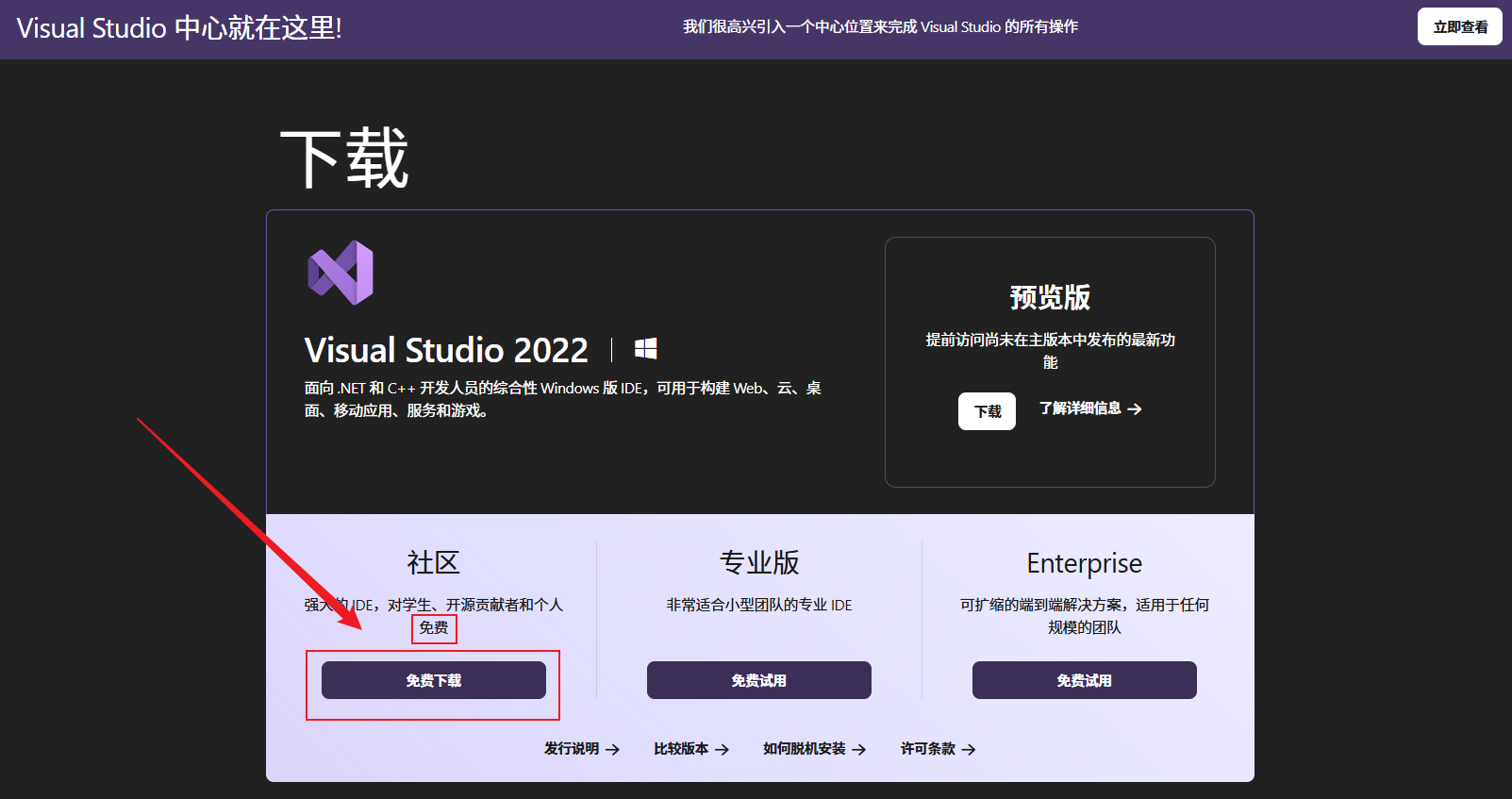Screen dimensions: 1512x799
Task: Click the banner title Visual Studio 中心就在这里!
Action: point(179,28)
